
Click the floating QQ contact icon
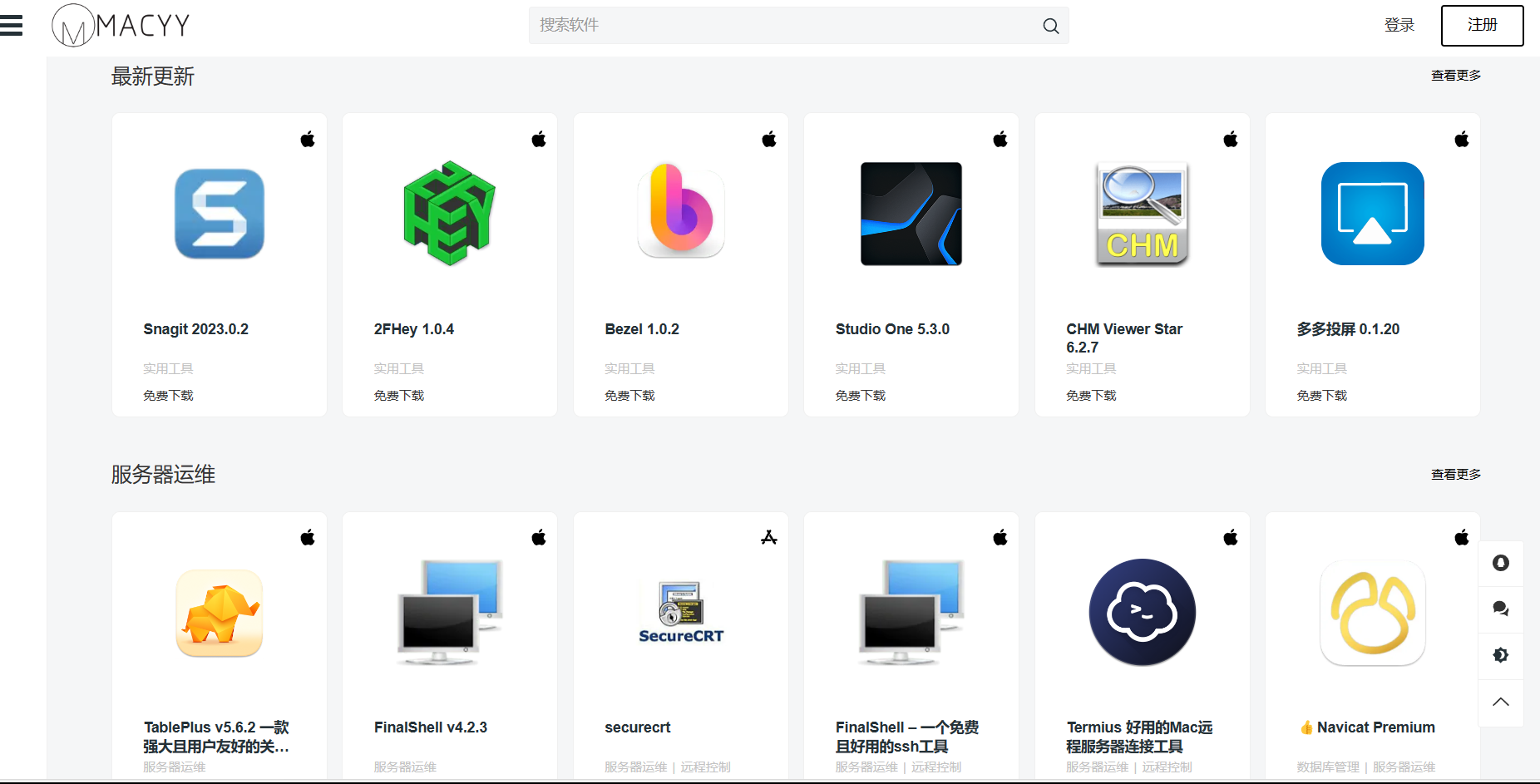(x=1501, y=564)
